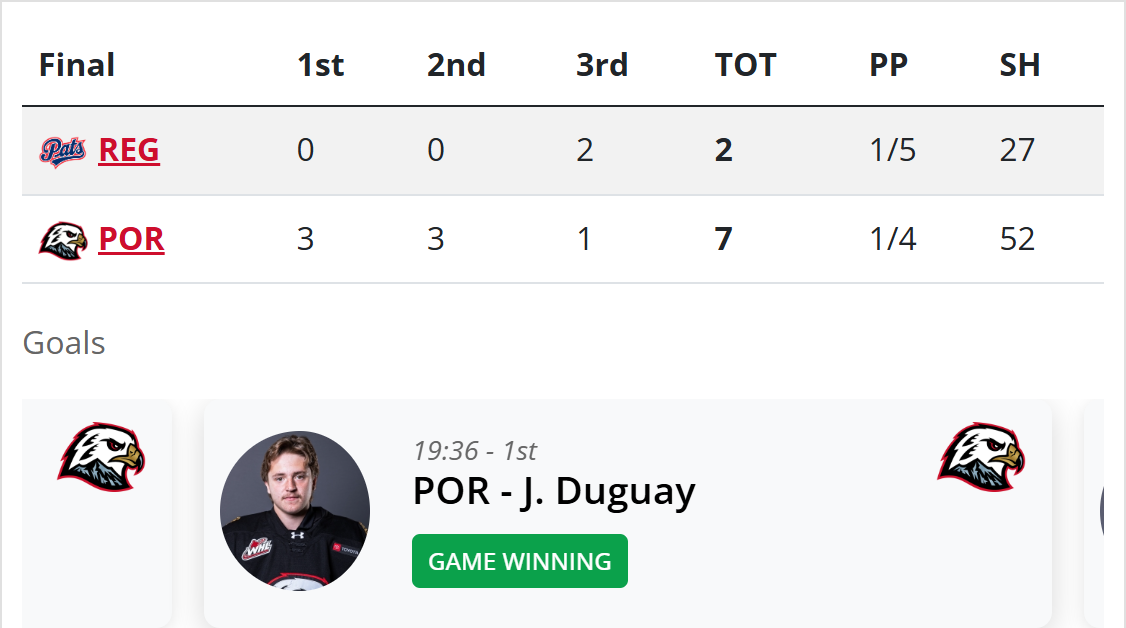The width and height of the screenshot is (1126, 628).
Task: Click the Regina Pats logo icon
Action: [63, 151]
